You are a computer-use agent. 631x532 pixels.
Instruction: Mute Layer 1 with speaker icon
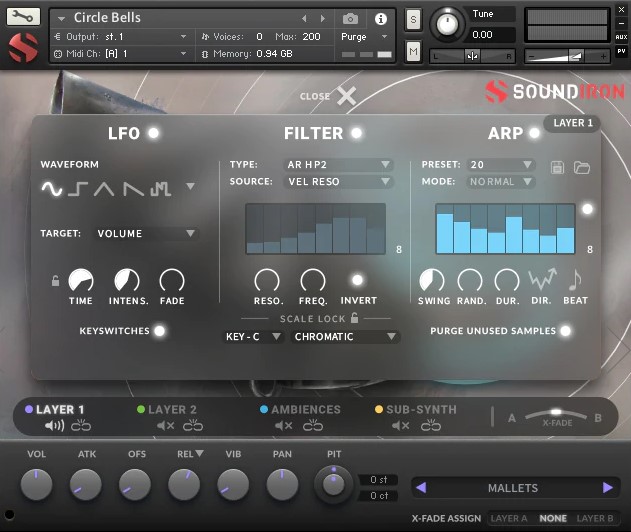[x=54, y=425]
